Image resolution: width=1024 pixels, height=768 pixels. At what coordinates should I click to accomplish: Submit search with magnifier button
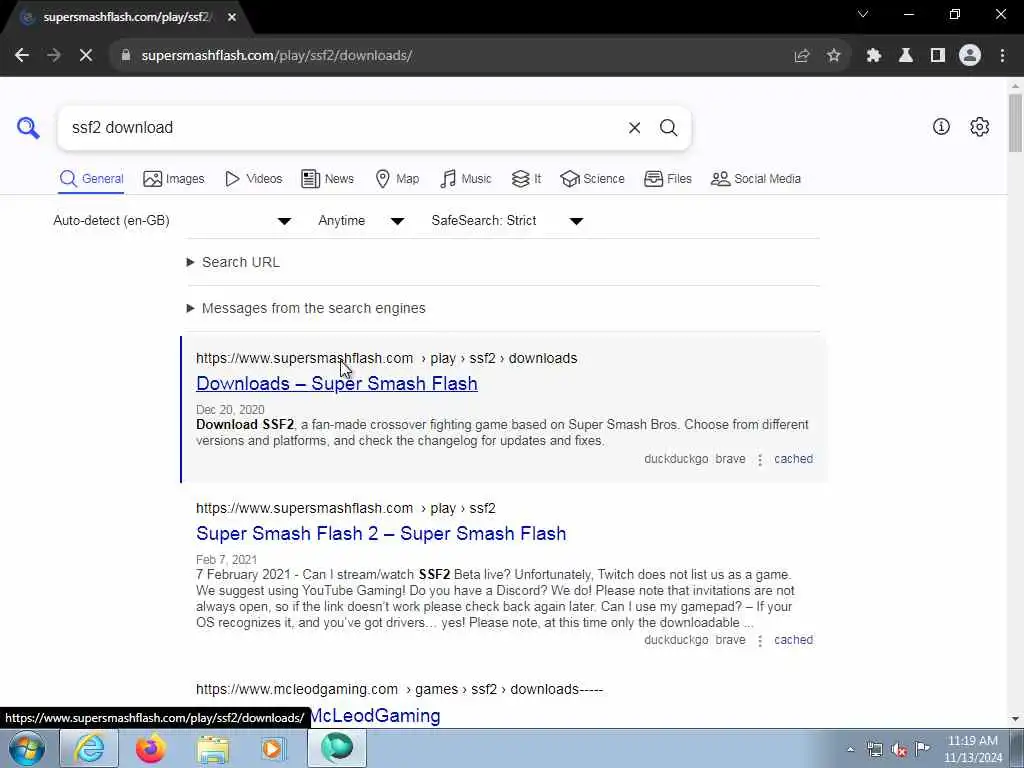(668, 128)
